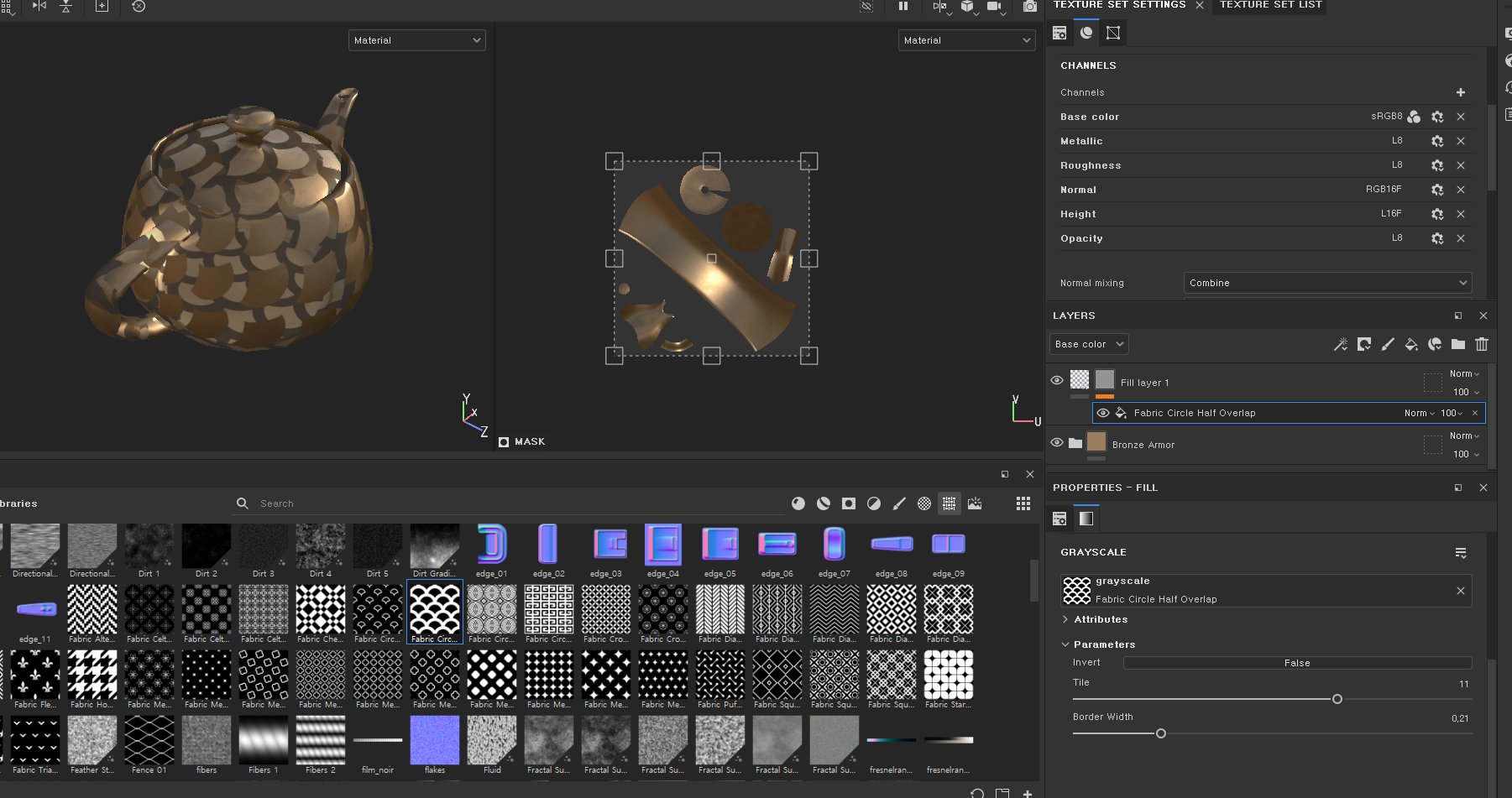Click the add effect magic wand icon
Screen dimensions: 1512x798
(1341, 344)
